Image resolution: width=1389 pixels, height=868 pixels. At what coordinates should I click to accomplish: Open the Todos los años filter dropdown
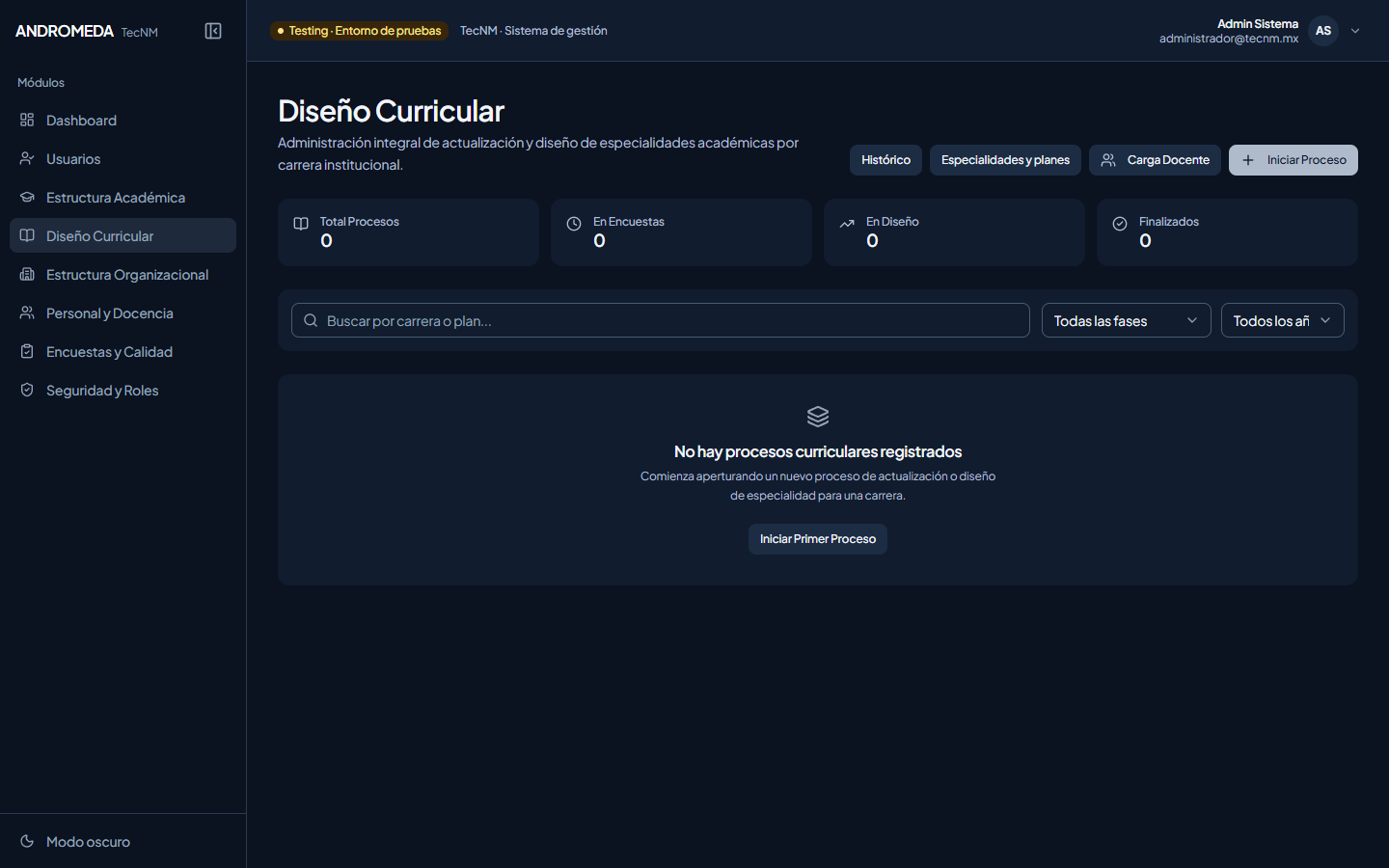point(1282,320)
